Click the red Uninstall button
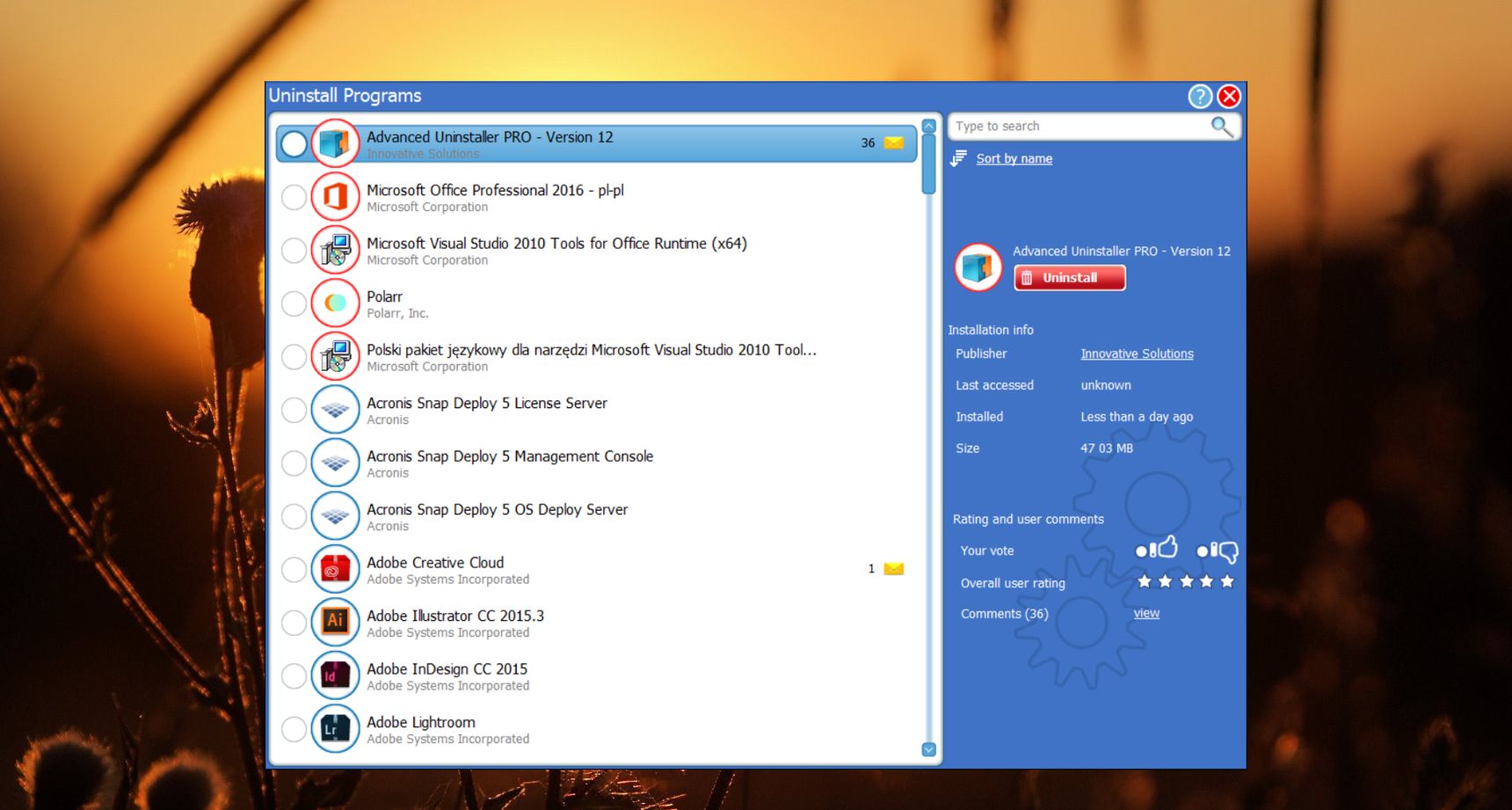The height and width of the screenshot is (810, 1512). 1070,278
